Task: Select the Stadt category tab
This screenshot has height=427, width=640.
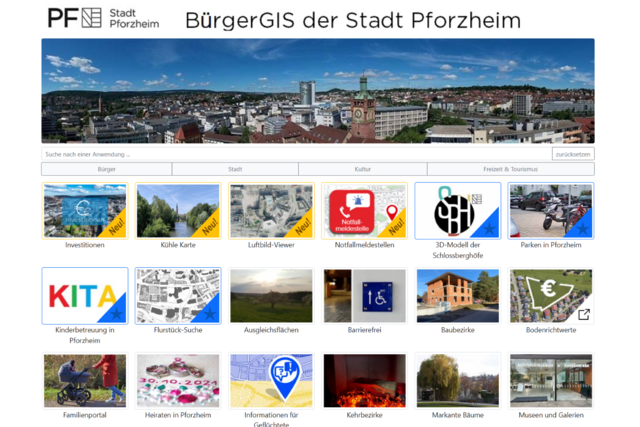Action: [x=235, y=169]
